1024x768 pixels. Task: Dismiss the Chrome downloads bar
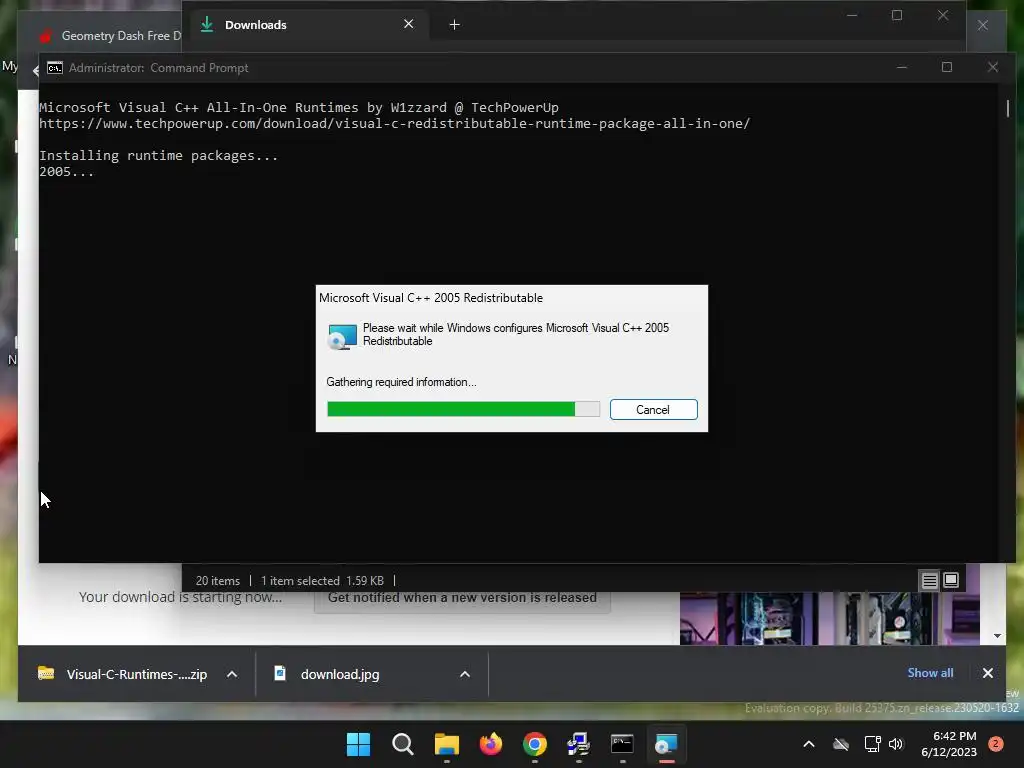point(987,673)
